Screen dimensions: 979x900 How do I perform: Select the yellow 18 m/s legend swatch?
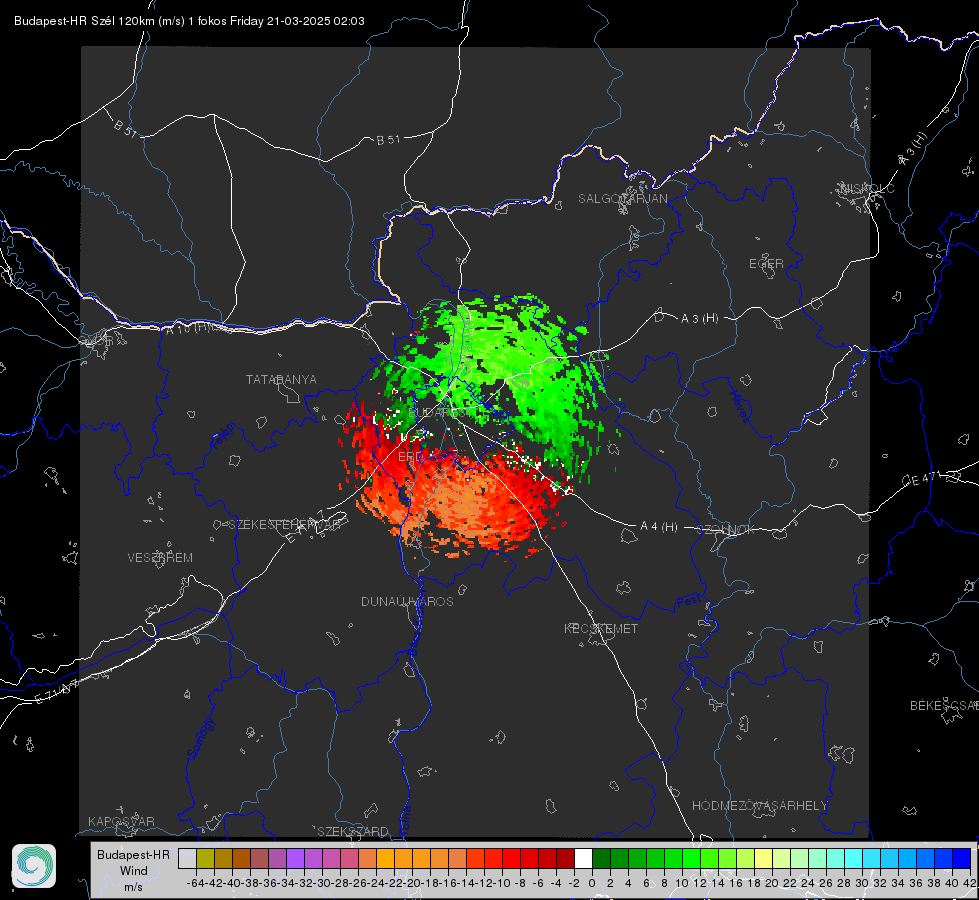coord(763,858)
